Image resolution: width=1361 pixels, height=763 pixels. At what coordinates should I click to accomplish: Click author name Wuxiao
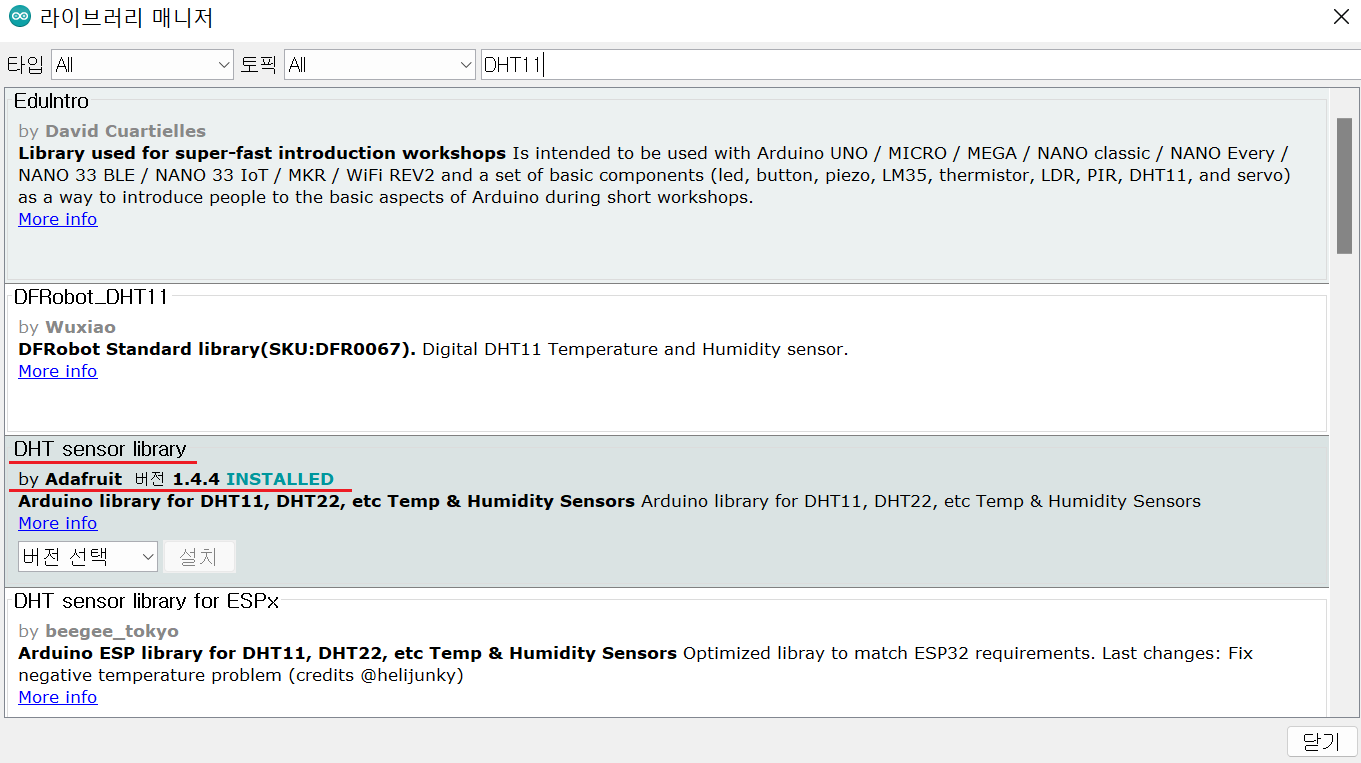pos(80,327)
